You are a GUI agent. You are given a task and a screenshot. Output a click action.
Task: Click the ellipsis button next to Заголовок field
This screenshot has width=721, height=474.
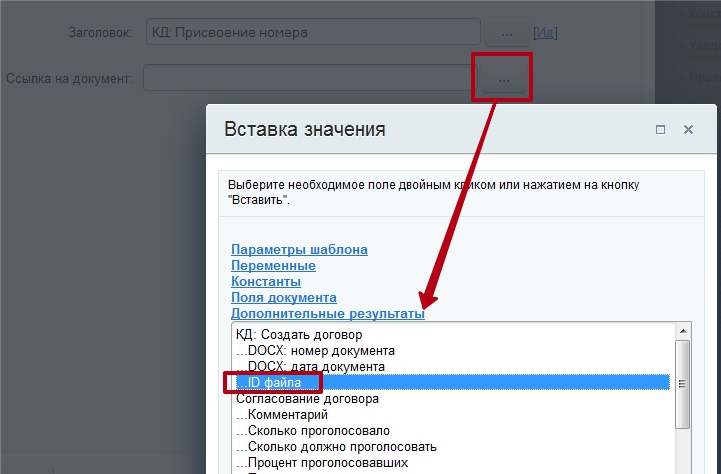[x=508, y=33]
